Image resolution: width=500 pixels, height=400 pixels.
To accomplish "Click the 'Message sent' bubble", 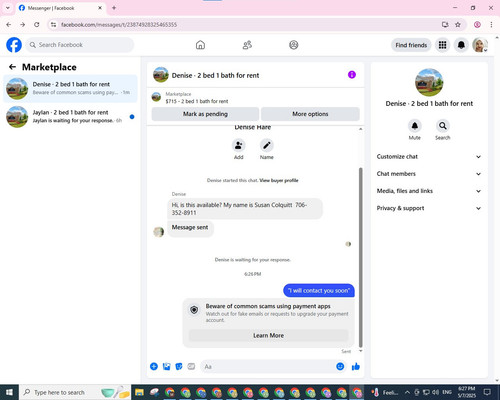I will coord(190,228).
